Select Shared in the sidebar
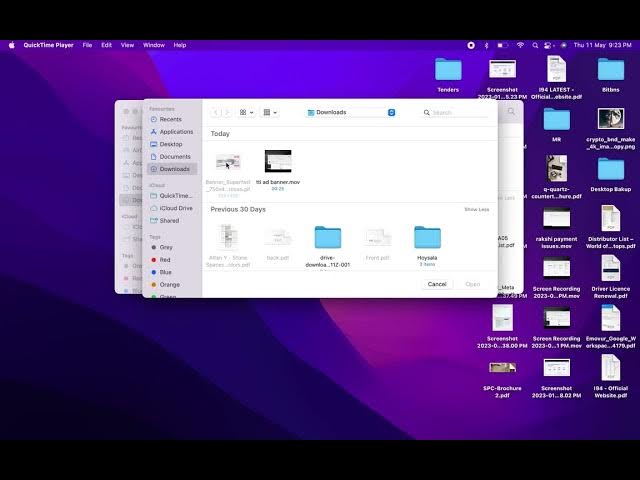 click(172, 220)
